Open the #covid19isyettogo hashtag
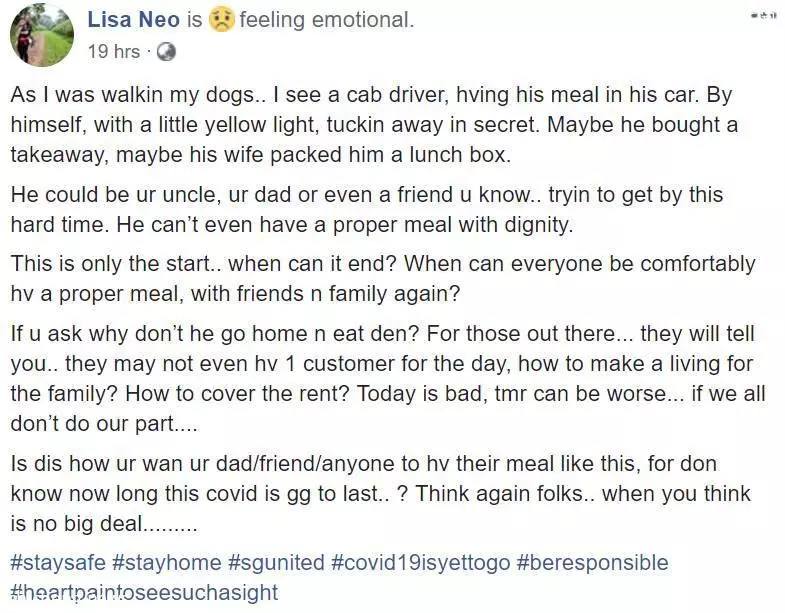Viewport: 785px width, 613px height. click(421, 562)
